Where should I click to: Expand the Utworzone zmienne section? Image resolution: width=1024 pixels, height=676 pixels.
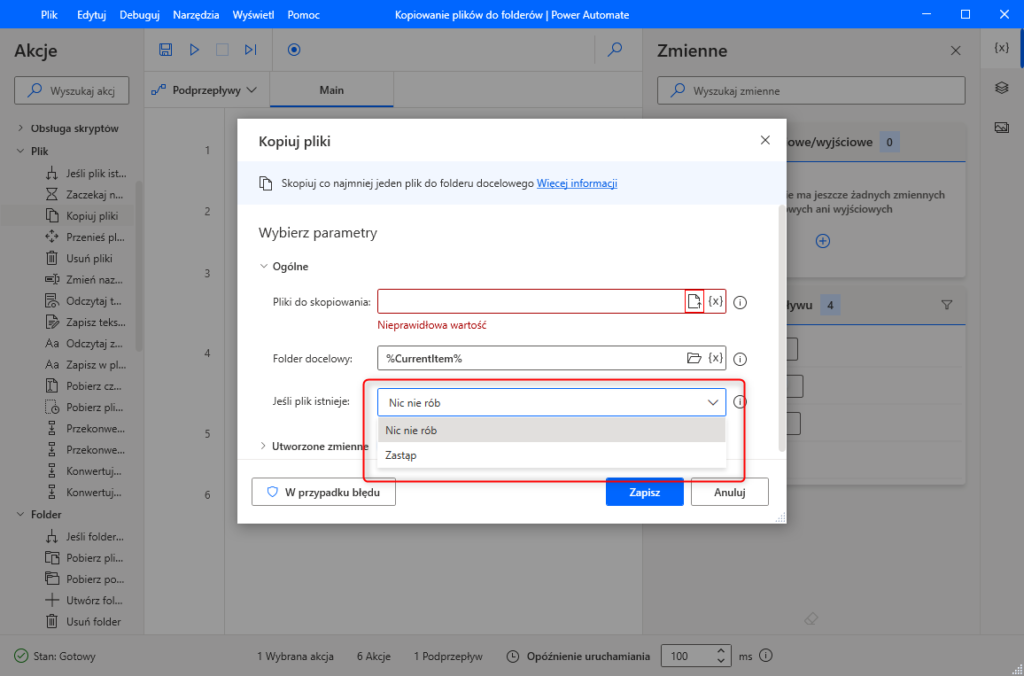264,446
